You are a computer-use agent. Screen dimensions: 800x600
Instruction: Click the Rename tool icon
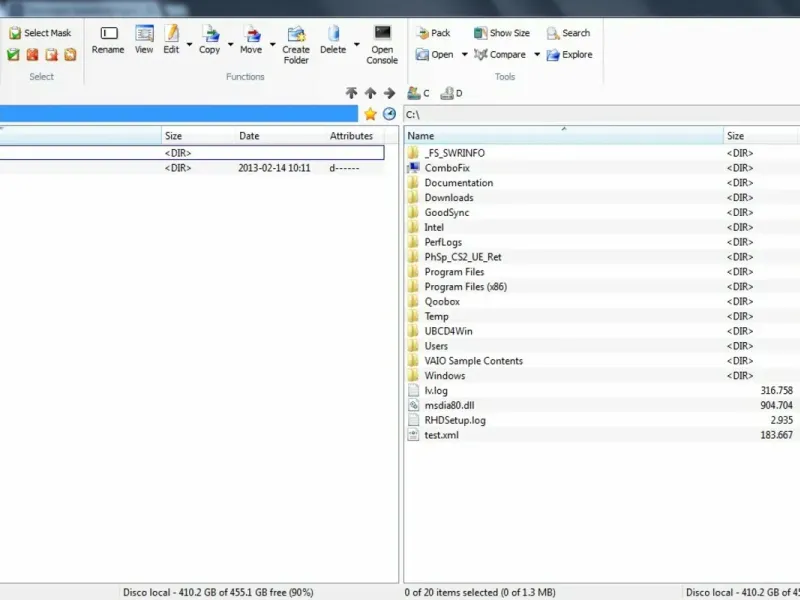pos(108,33)
